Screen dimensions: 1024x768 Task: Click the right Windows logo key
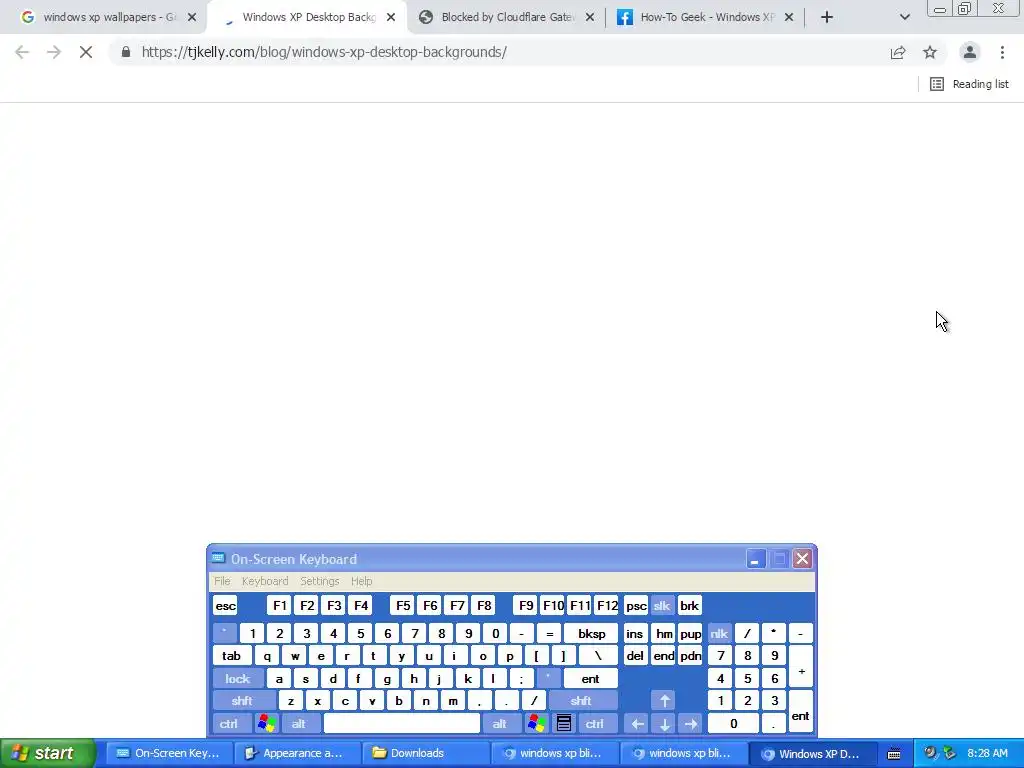(x=537, y=724)
